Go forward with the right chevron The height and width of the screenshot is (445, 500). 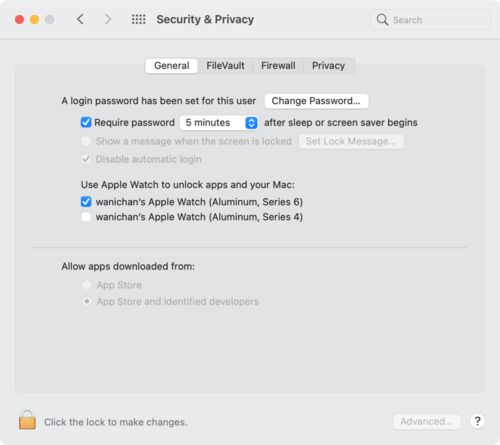[x=107, y=19]
